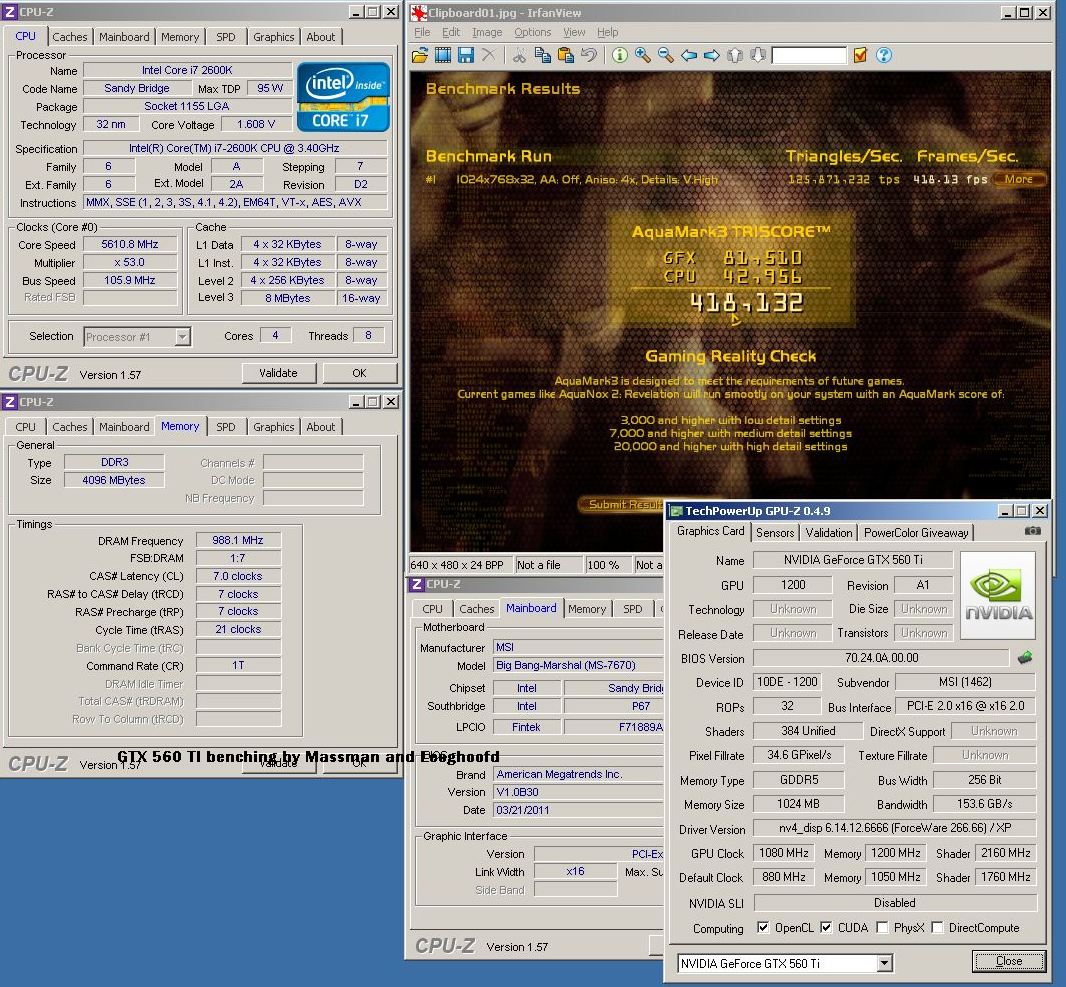Click the DRAM Frequency 988.1 MHz value
1066x987 pixels.
[238, 540]
